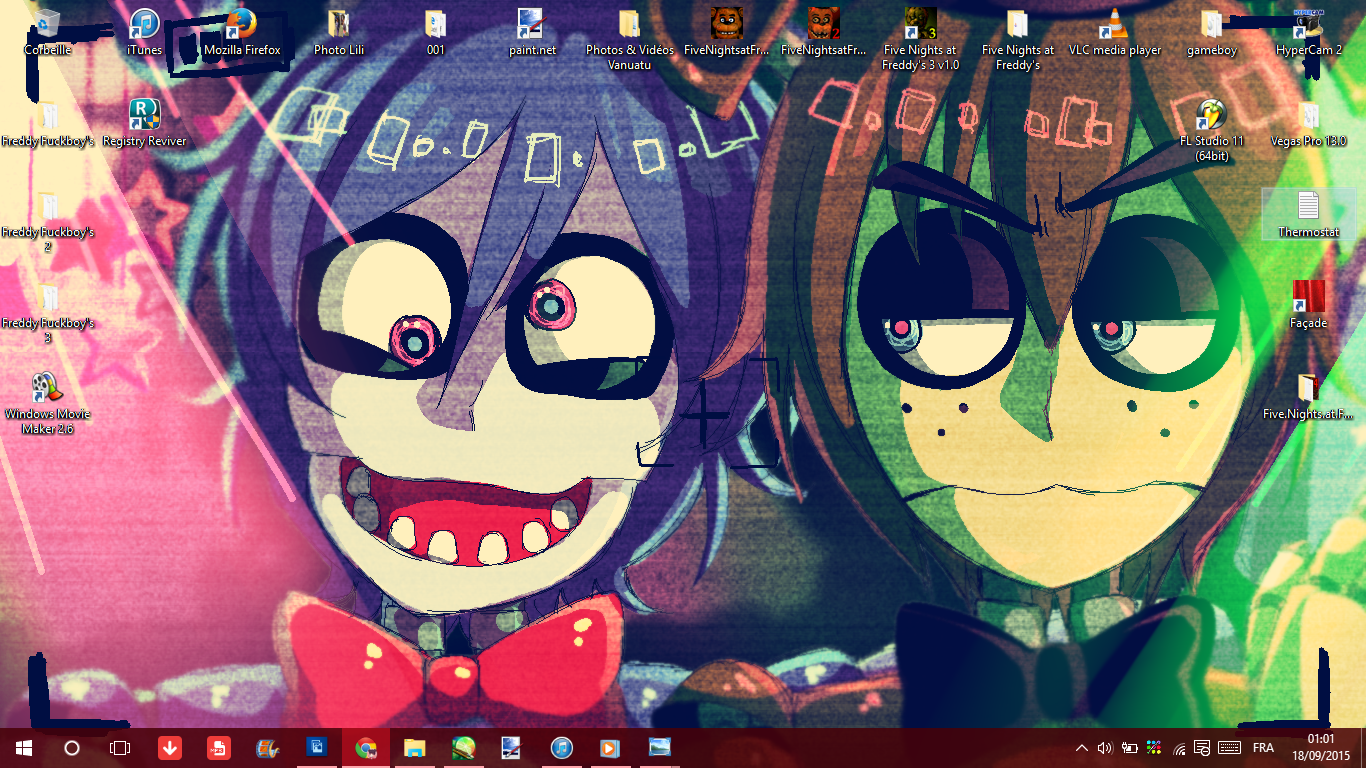The height and width of the screenshot is (768, 1366).
Task: Select the 001 folder on the desktop
Action: coord(436,32)
